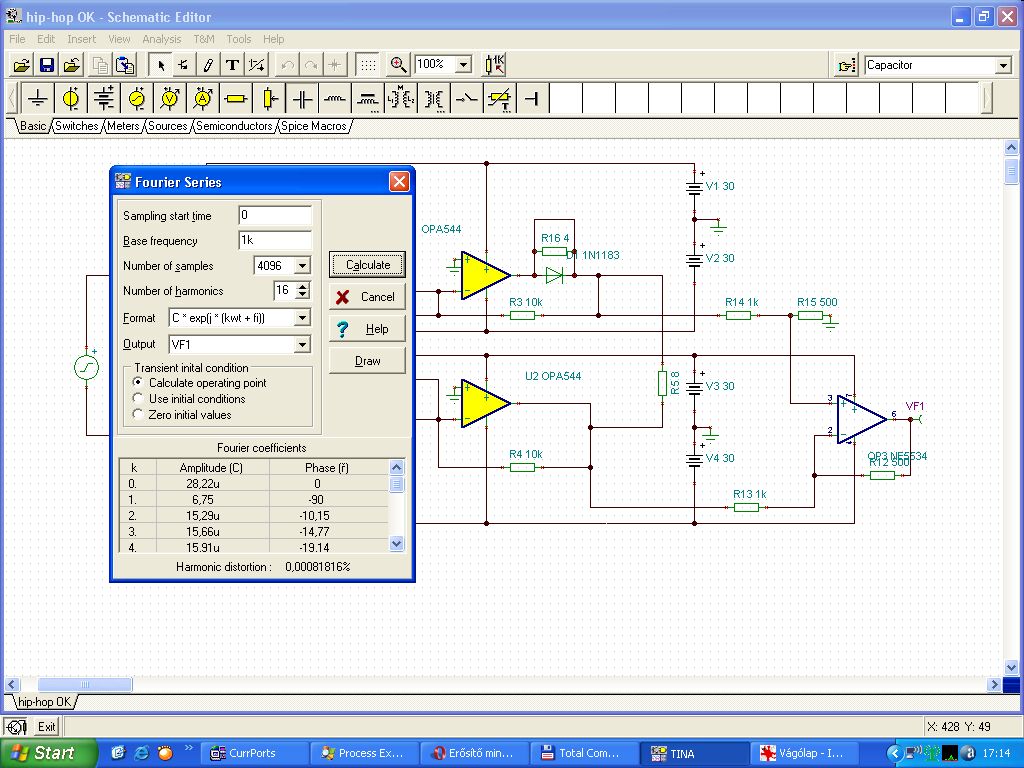Select the Jumper component icon

[x=533, y=99]
